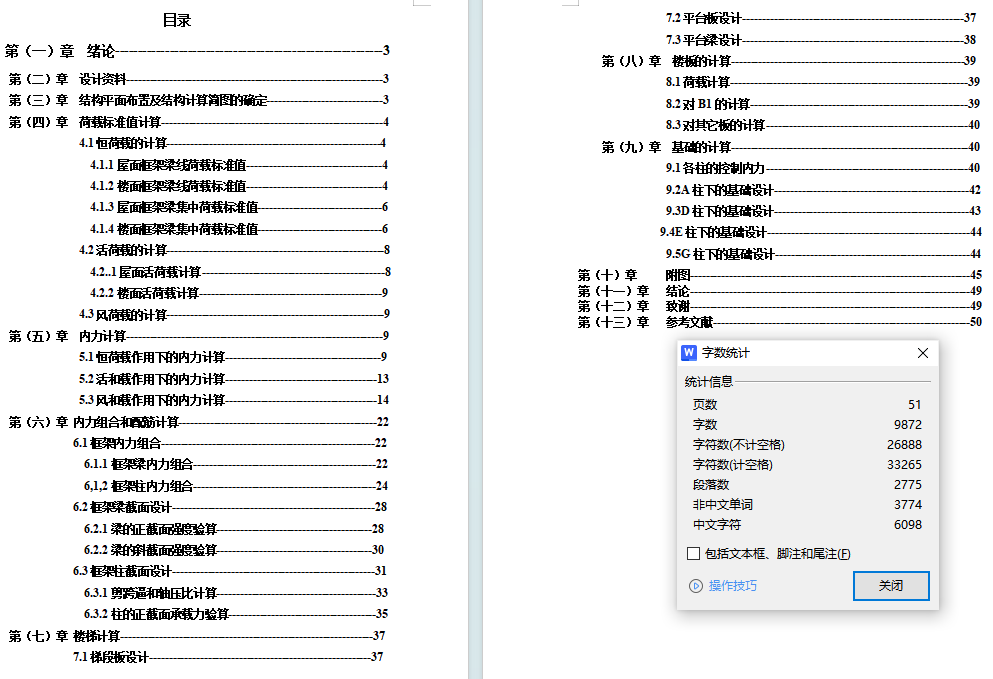Click the play icon beside 操作技巧
Viewport: 993px width, 679px height.
(x=696, y=586)
